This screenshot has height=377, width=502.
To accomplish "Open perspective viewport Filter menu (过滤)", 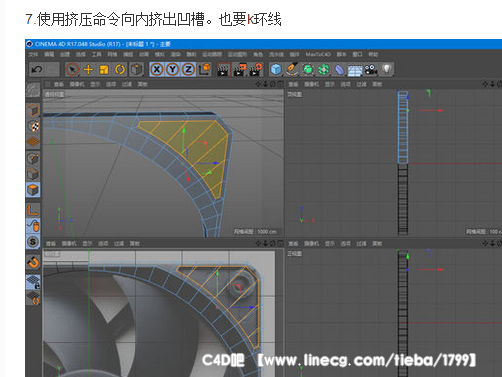I will click(x=127, y=84).
